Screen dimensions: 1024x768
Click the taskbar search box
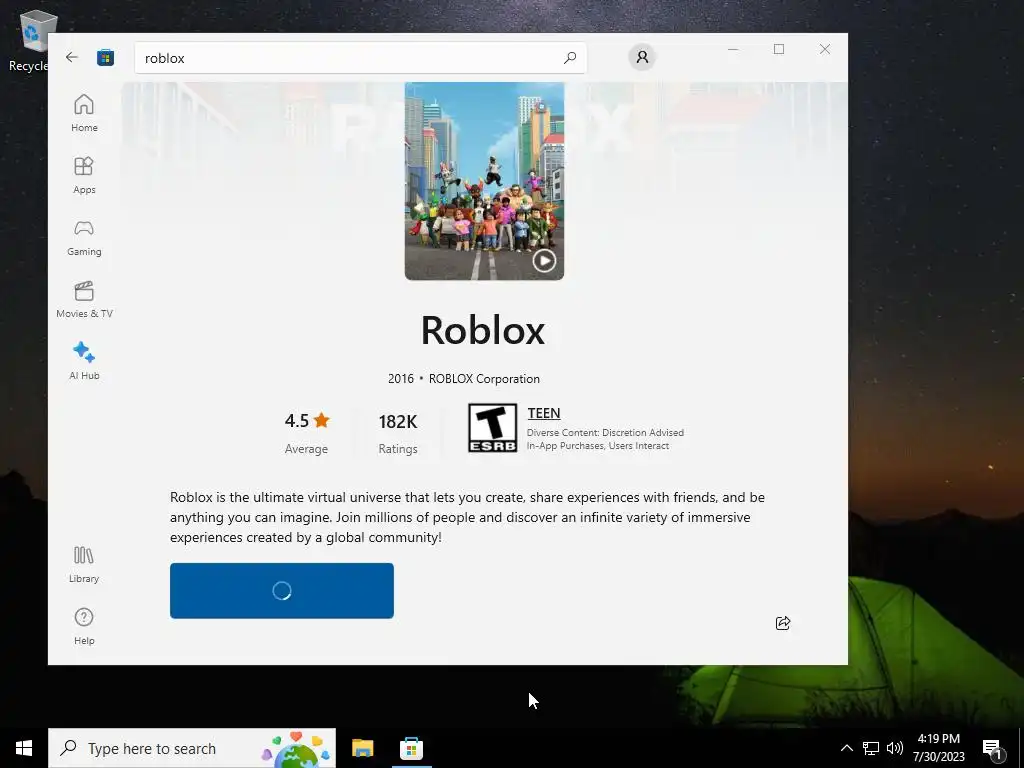pos(192,748)
